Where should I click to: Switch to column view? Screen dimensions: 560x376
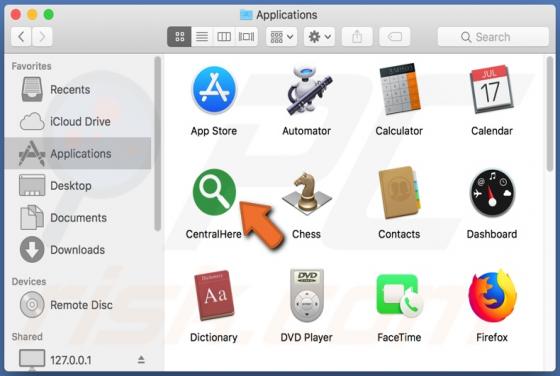click(x=224, y=36)
